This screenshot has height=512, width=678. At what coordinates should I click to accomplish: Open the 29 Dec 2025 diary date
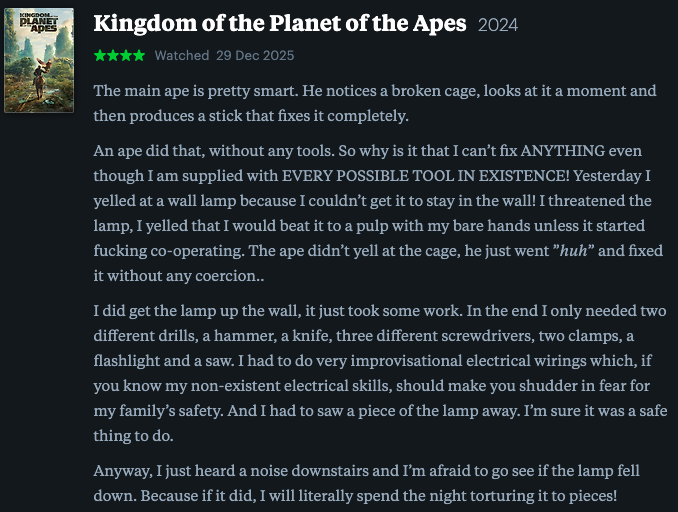(255, 55)
